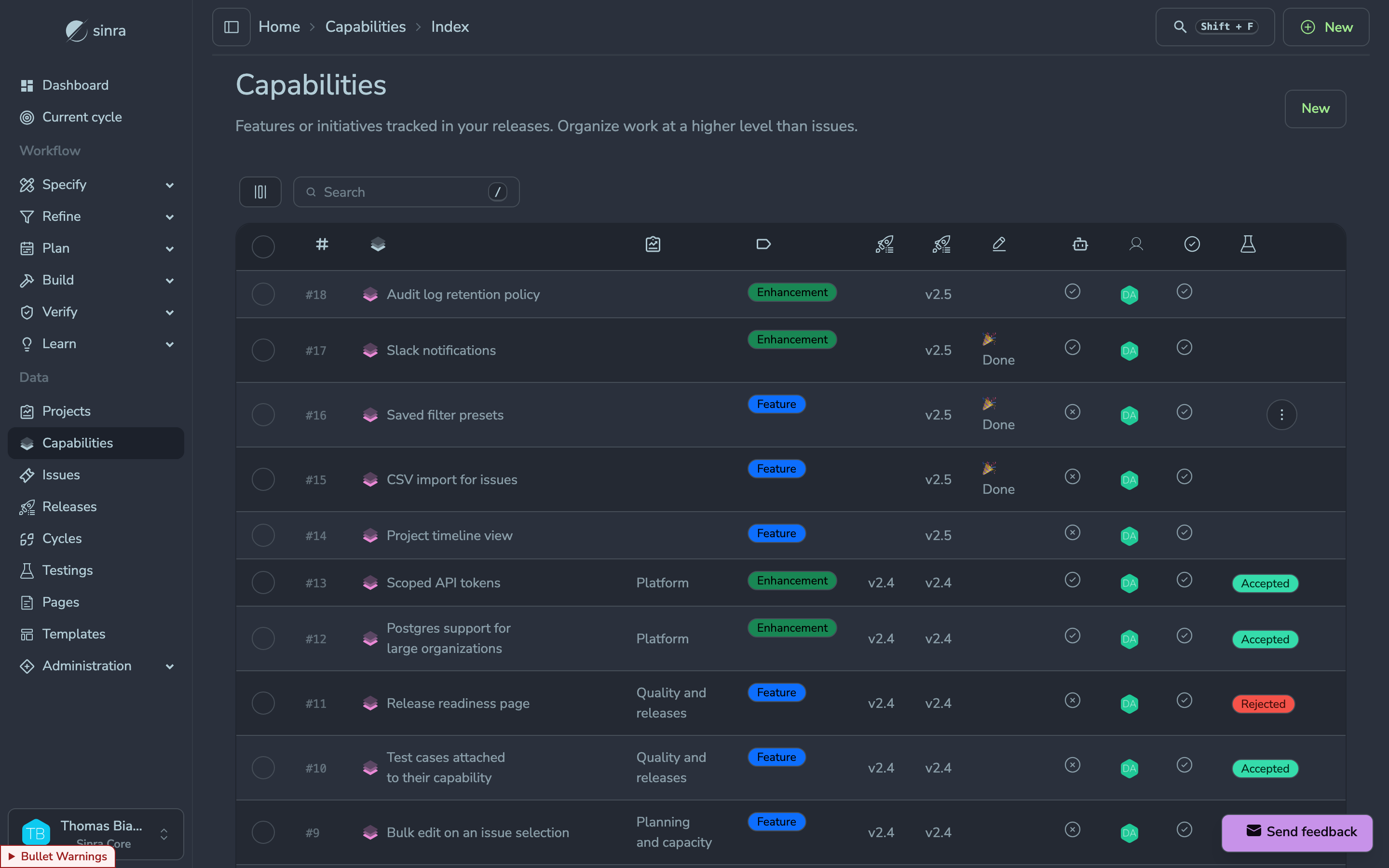This screenshot has height=868, width=1389.
Task: Click the capability layers column header icon
Action: coord(378,244)
